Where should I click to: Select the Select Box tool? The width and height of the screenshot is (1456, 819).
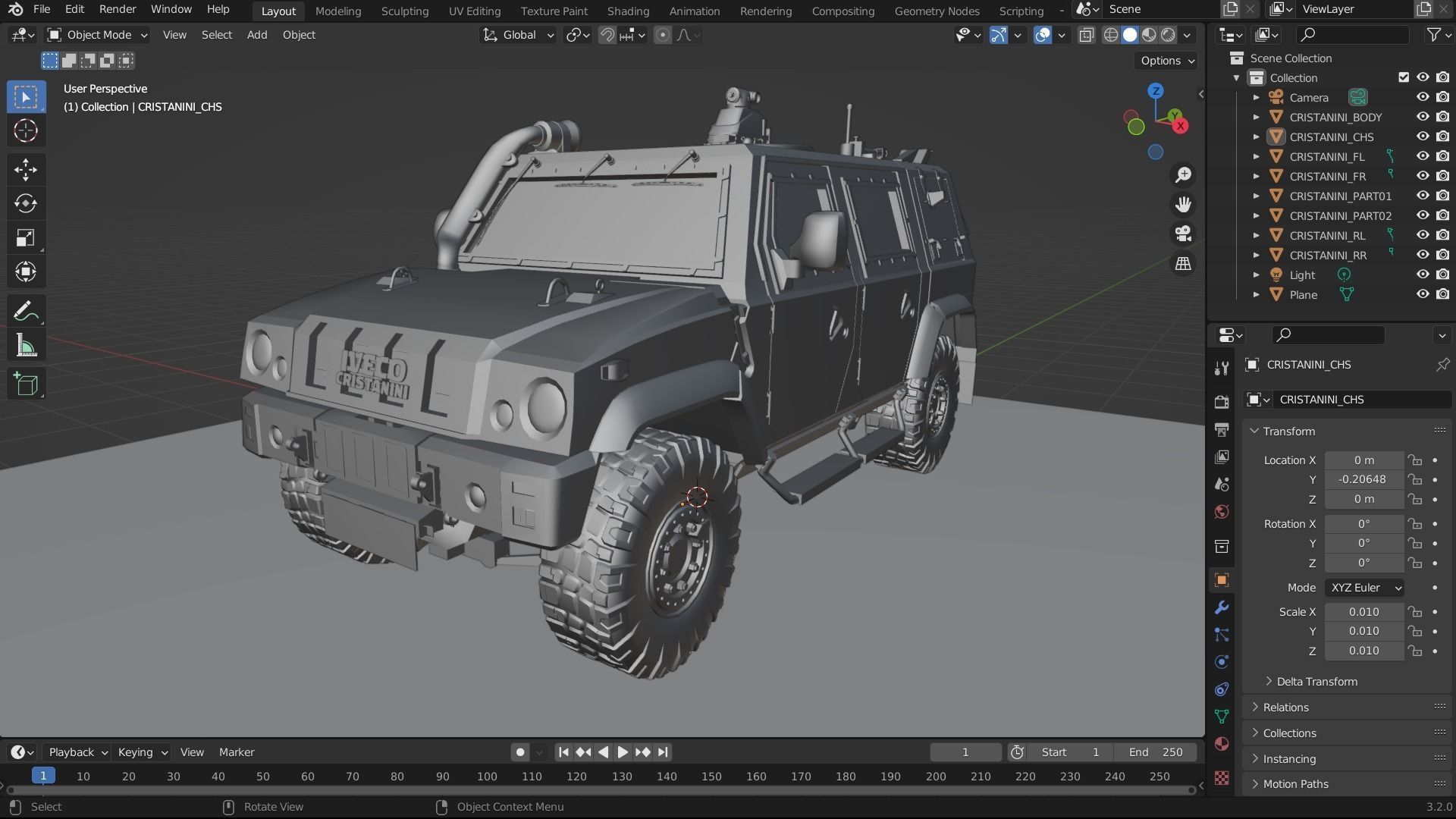pyautogui.click(x=26, y=97)
